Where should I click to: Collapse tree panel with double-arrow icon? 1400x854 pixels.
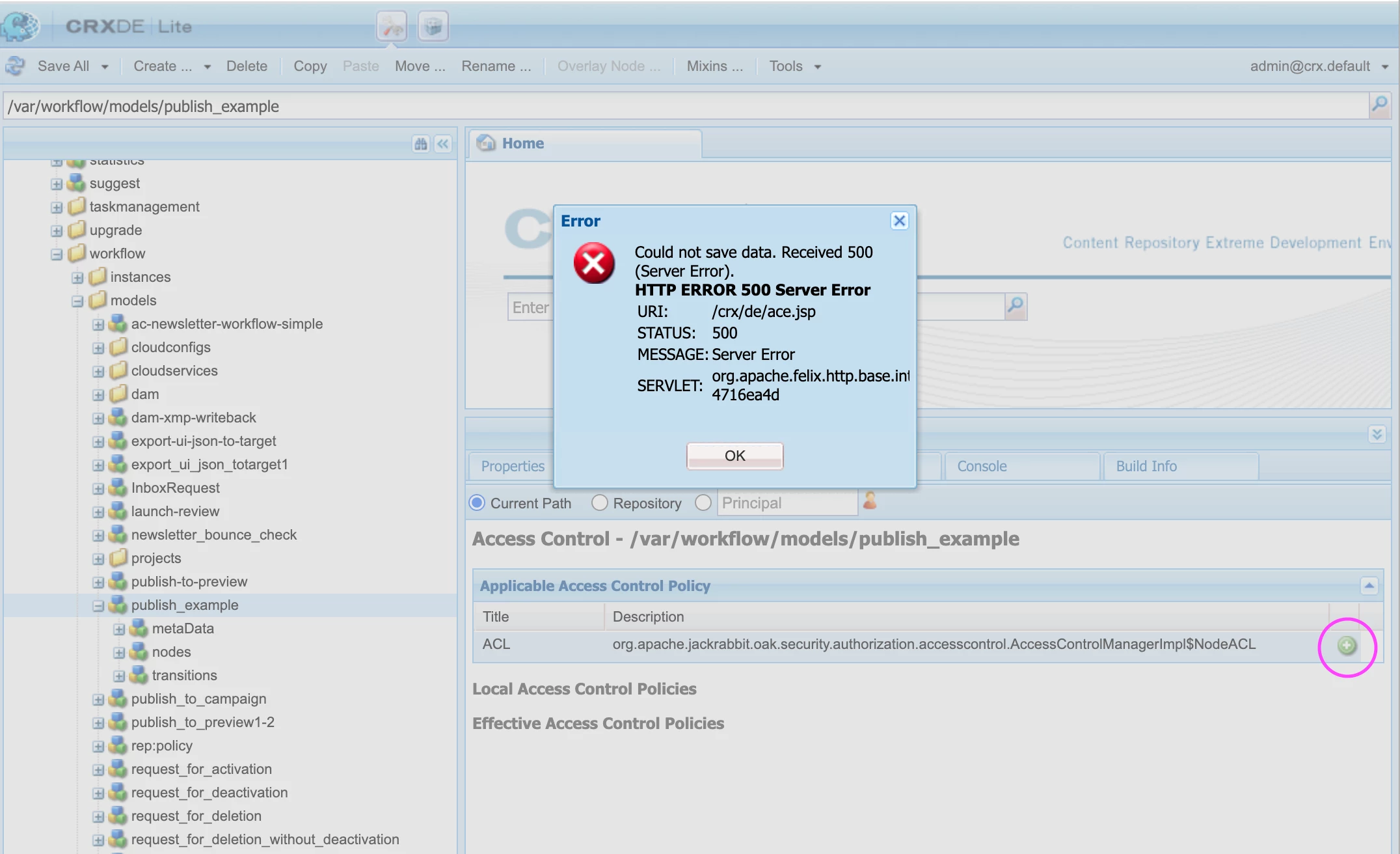point(443,144)
